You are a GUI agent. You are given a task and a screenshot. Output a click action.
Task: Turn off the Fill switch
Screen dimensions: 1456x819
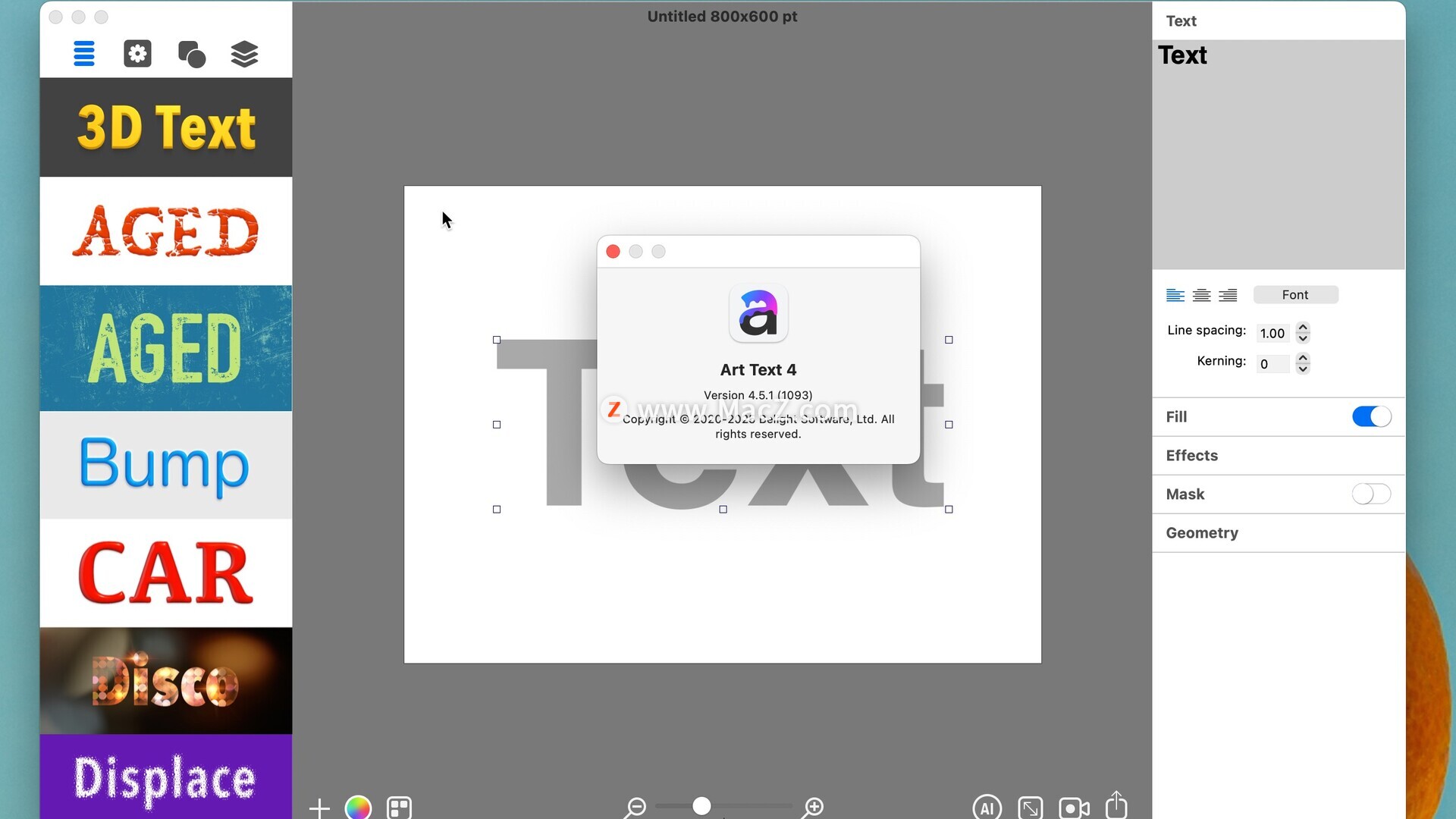[1371, 416]
